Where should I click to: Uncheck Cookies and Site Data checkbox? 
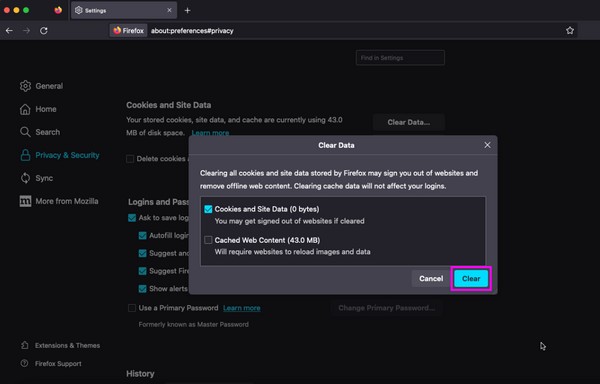[208, 209]
